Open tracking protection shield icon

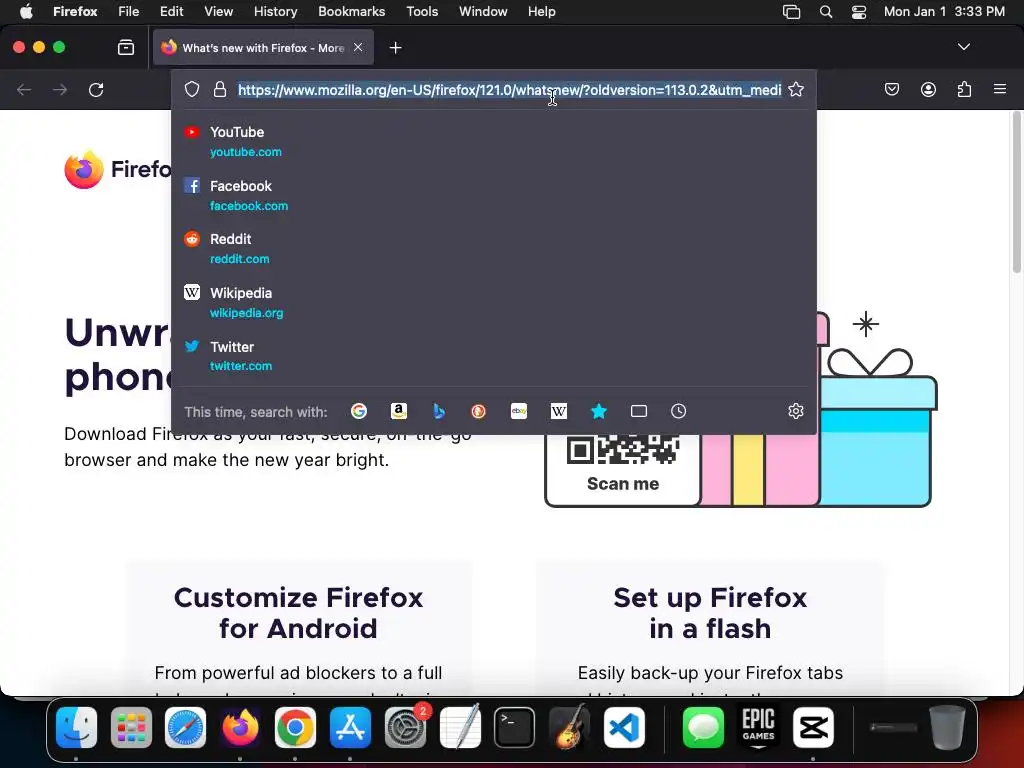pyautogui.click(x=191, y=89)
